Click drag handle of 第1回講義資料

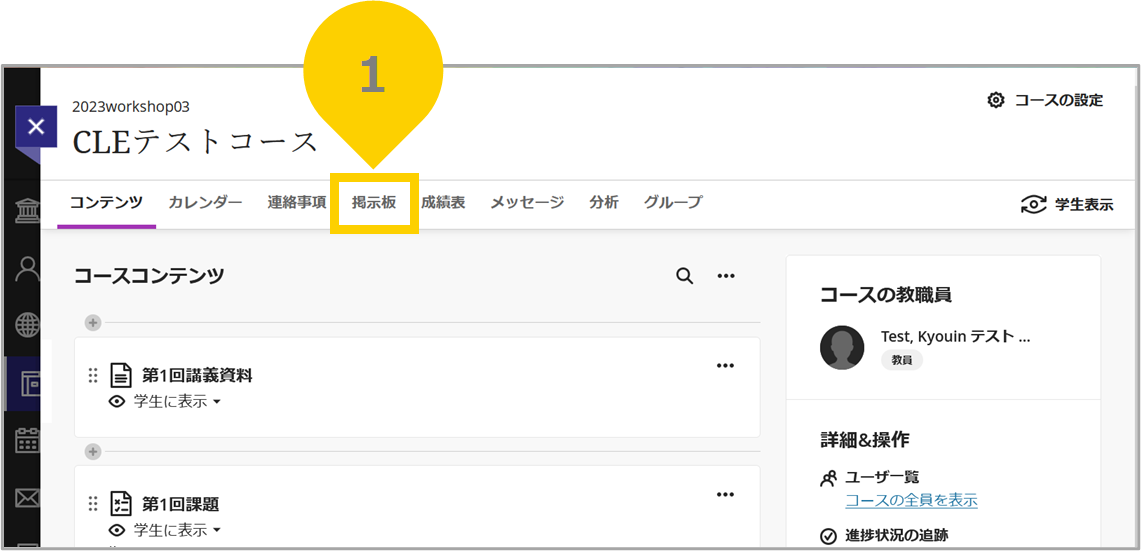[92, 376]
